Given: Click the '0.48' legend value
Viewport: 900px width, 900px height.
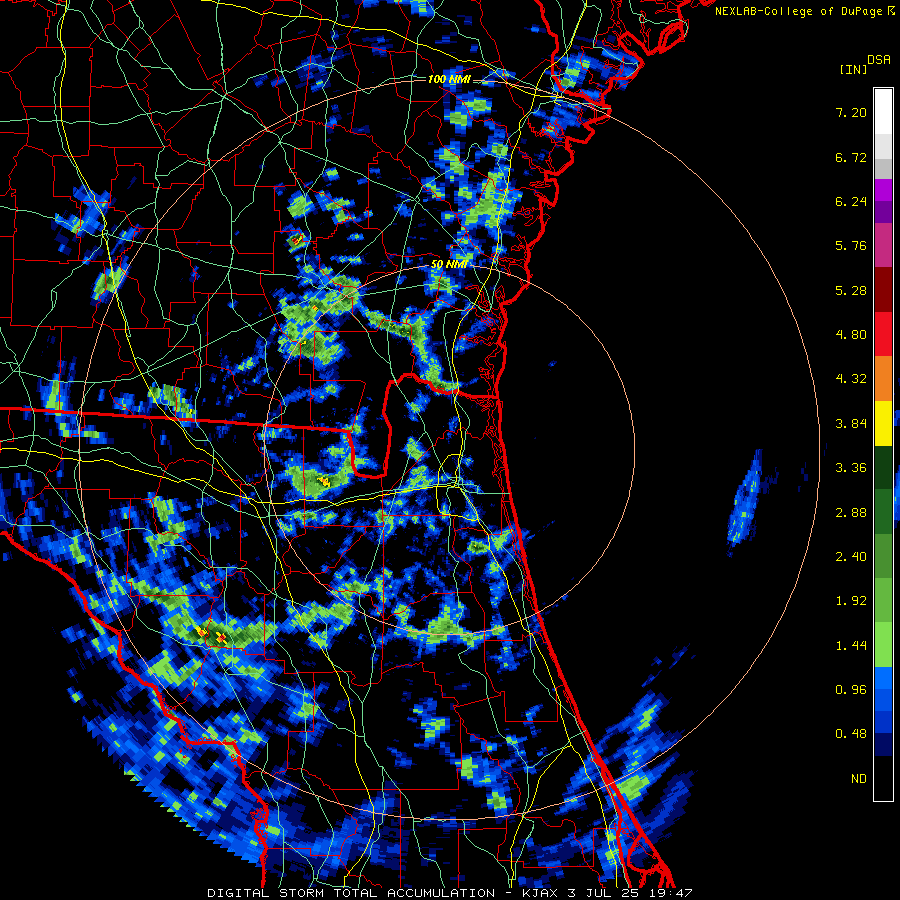Looking at the screenshot, I should (x=851, y=734).
